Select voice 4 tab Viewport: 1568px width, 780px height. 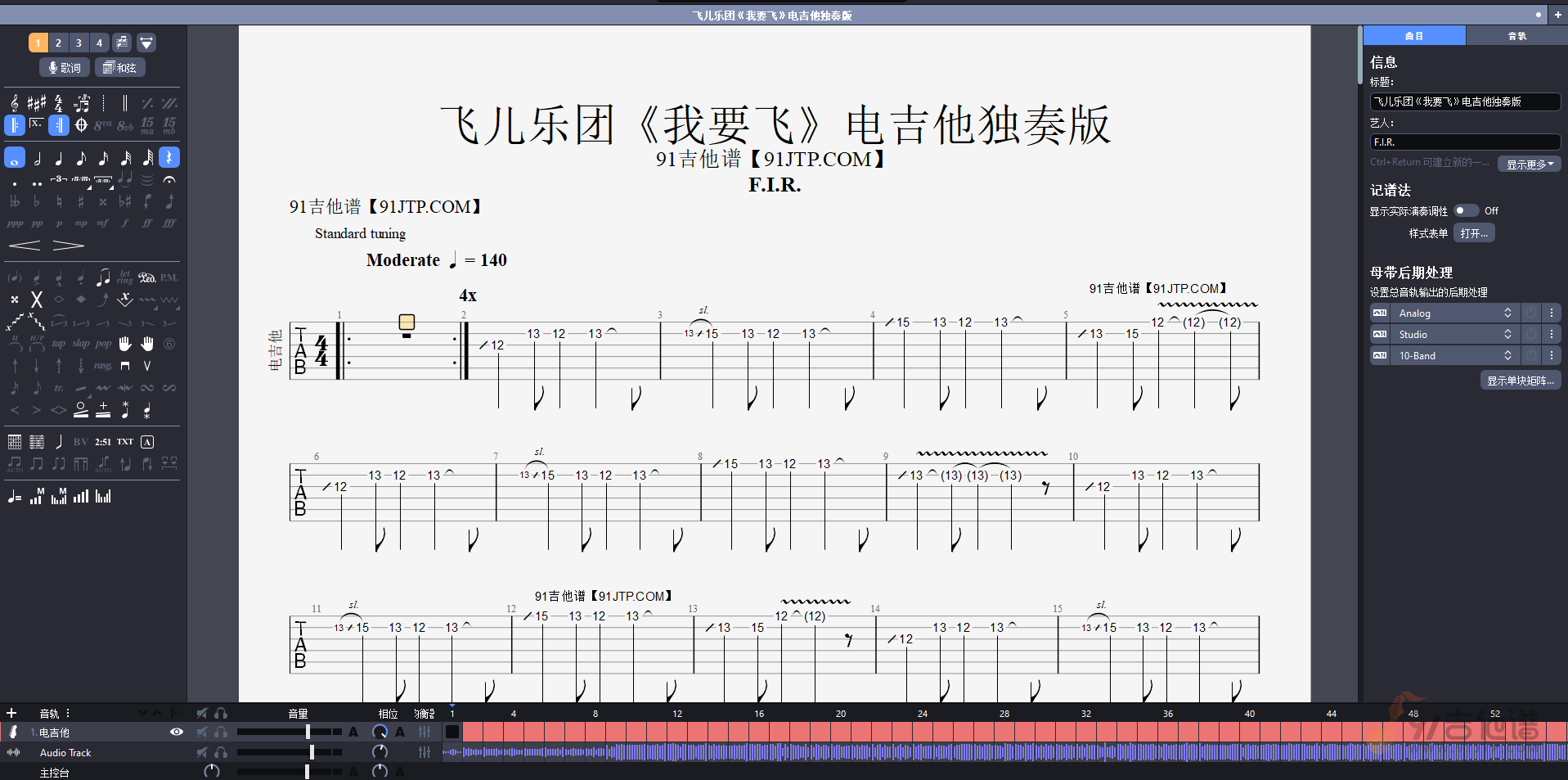99,43
